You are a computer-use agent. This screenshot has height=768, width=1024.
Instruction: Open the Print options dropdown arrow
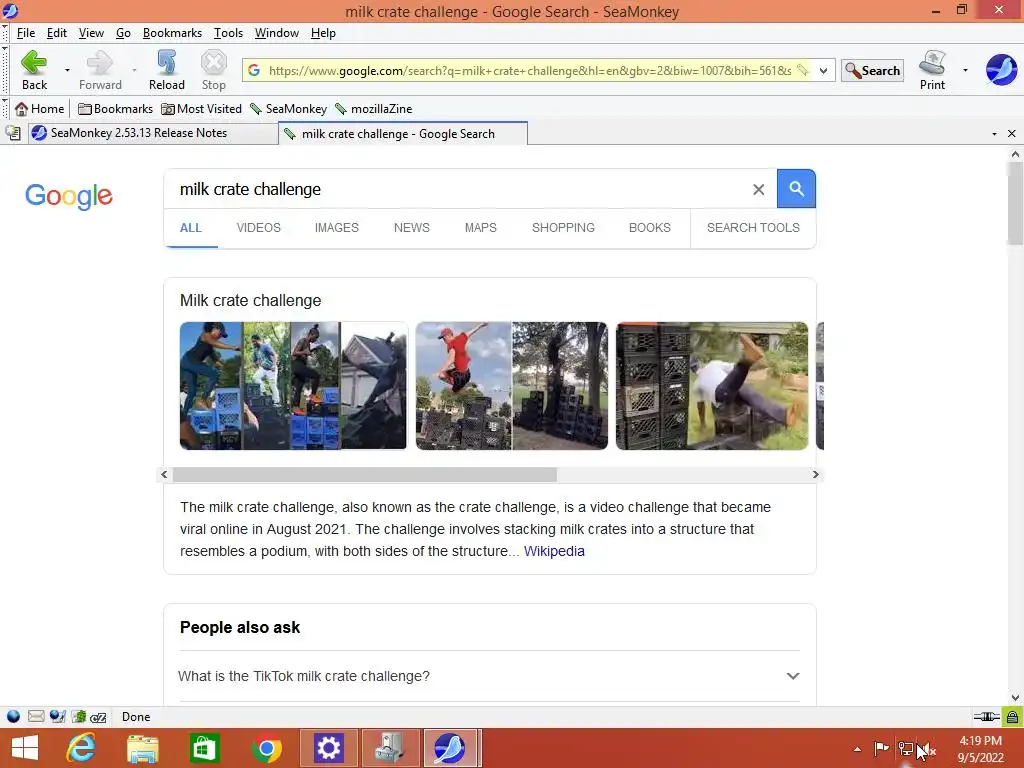coord(965,70)
